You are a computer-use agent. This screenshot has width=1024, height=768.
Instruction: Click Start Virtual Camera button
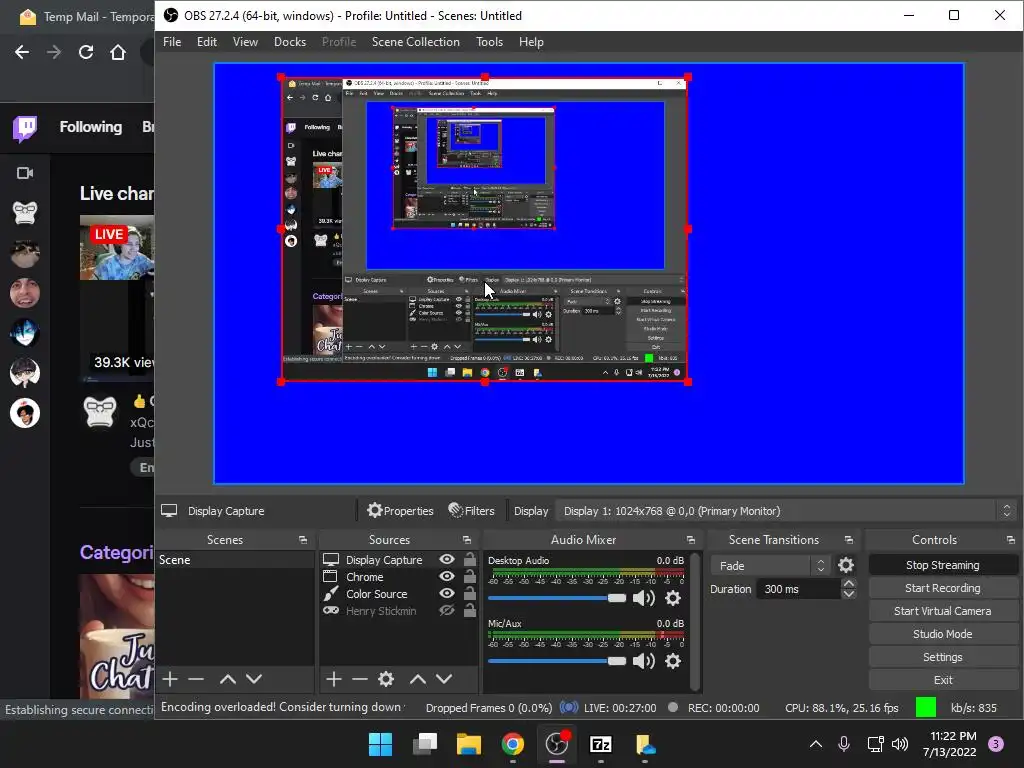(x=943, y=611)
